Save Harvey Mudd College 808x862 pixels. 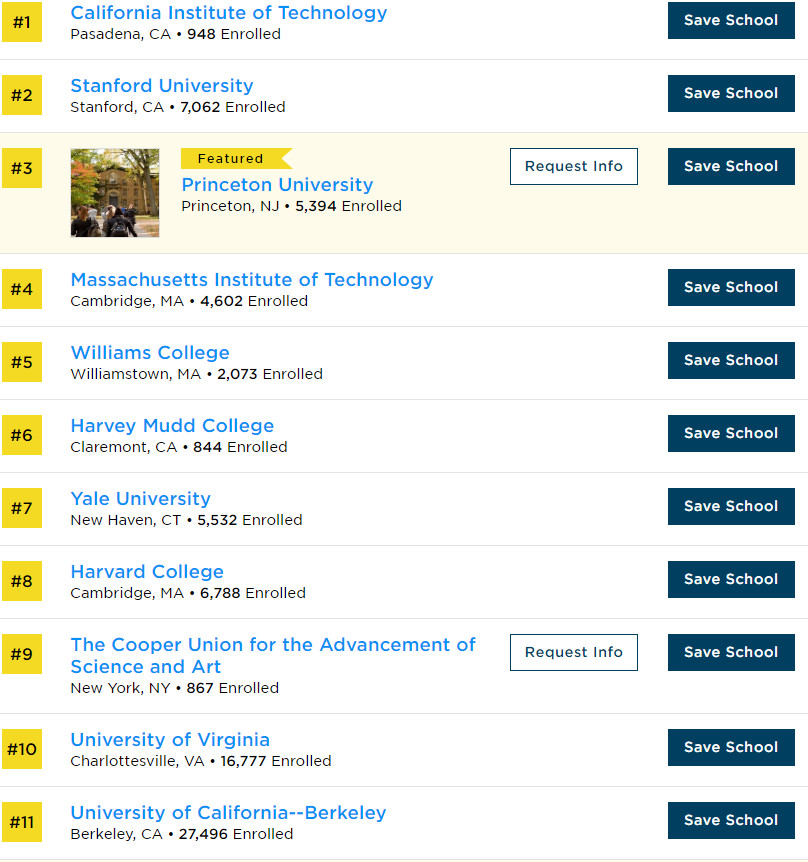731,434
